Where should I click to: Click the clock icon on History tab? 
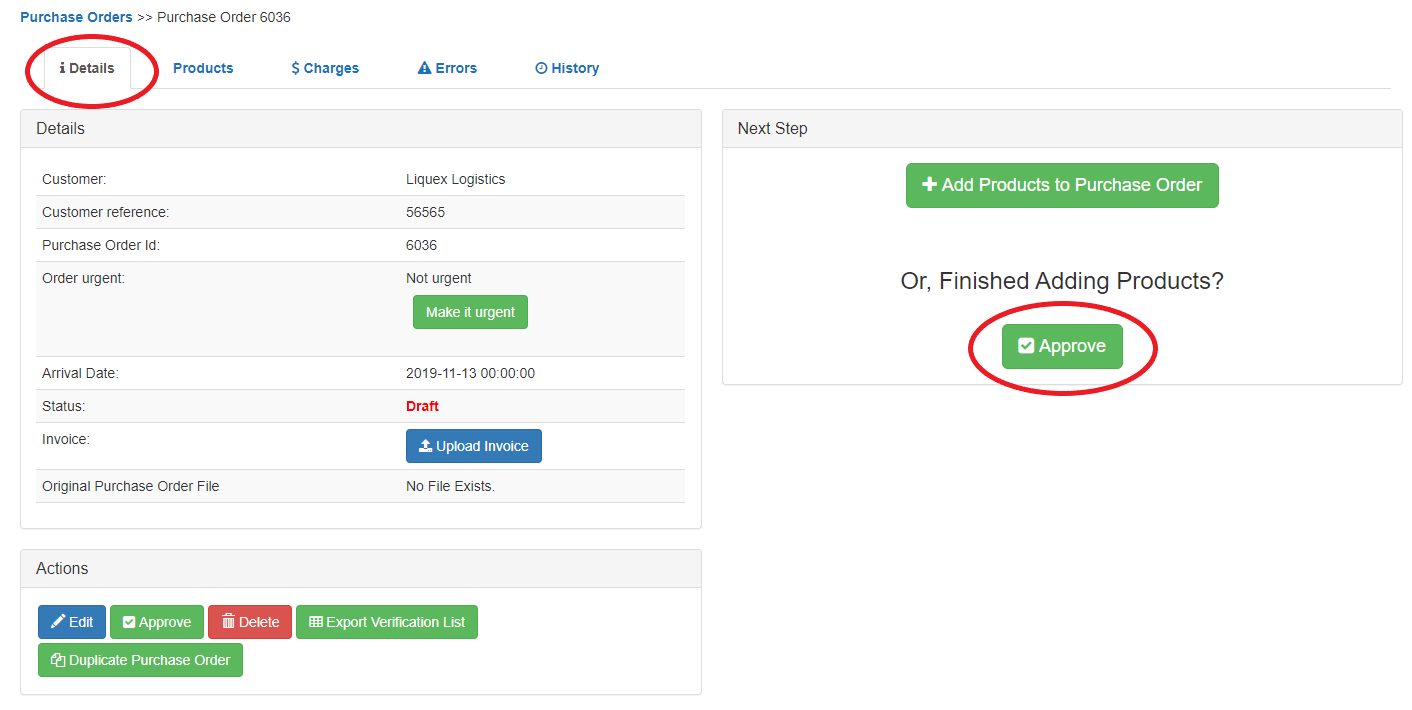(x=541, y=68)
